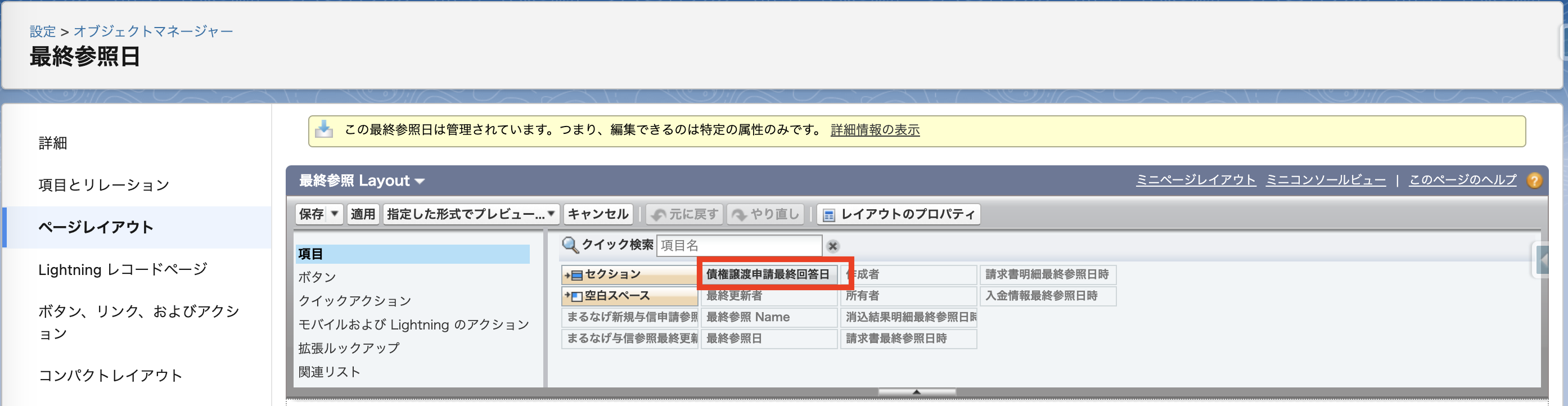This screenshot has height=406, width=1568.
Task: Click the 項目名 quick search input
Action: (x=739, y=246)
